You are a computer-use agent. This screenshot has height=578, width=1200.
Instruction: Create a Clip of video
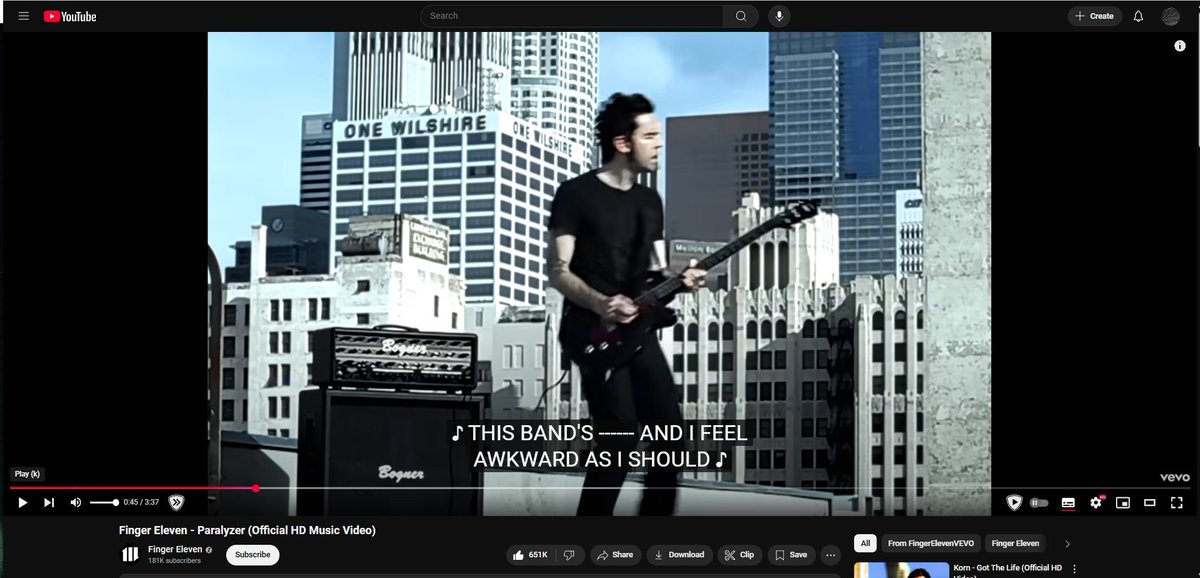click(740, 554)
